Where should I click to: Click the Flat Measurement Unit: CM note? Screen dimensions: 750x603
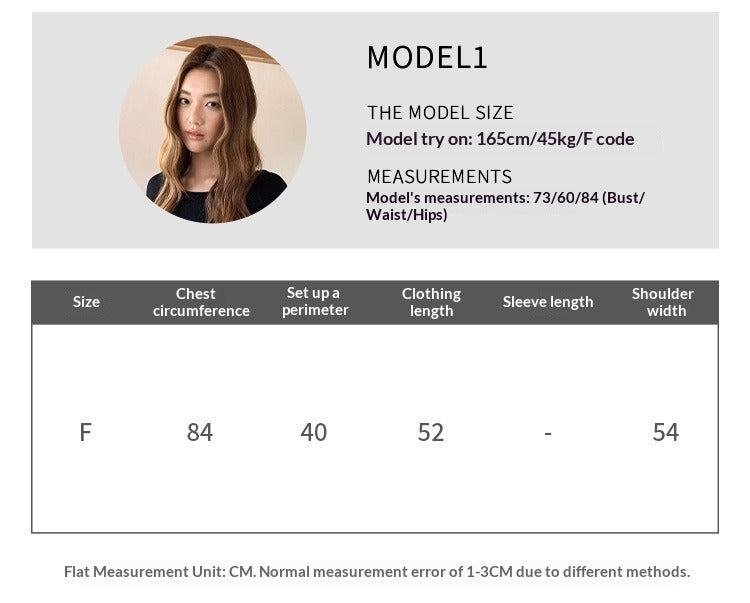click(x=158, y=572)
